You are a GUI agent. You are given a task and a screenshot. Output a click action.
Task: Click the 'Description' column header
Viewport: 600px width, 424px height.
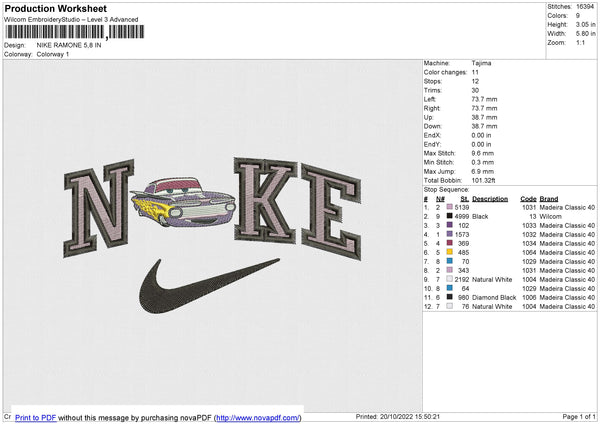(490, 199)
